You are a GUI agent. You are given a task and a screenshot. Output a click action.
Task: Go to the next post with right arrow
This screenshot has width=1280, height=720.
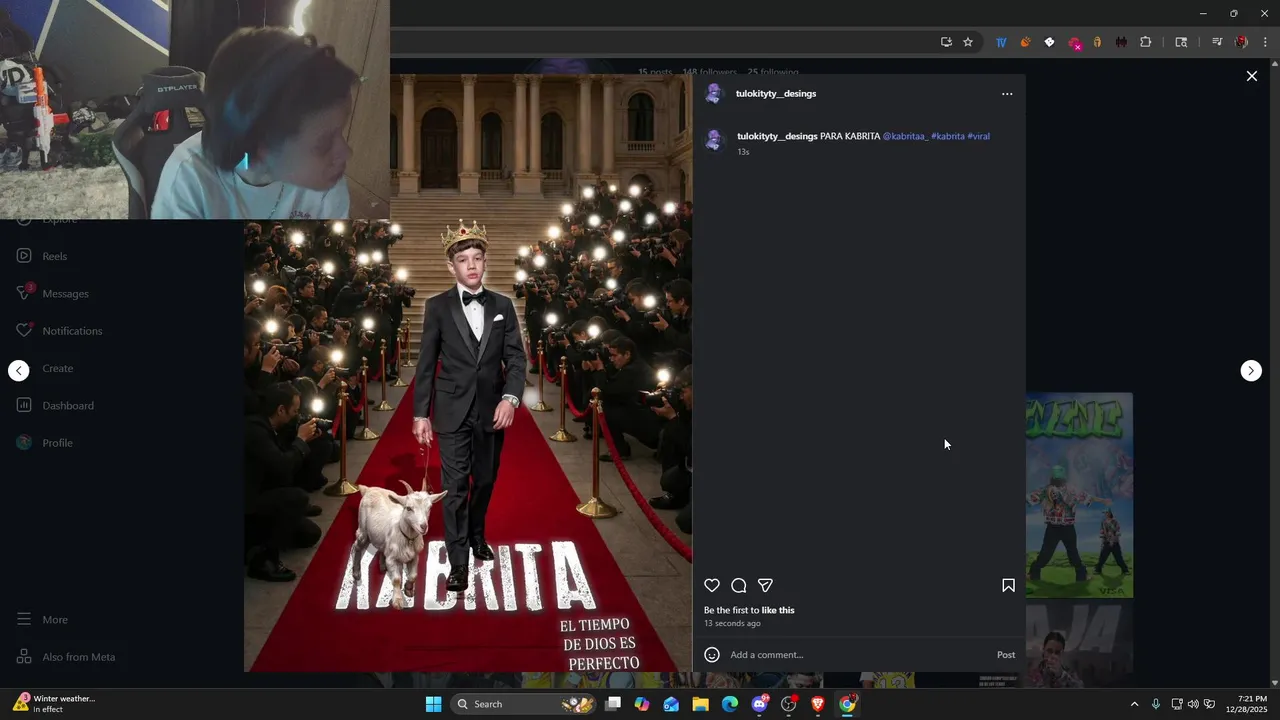1251,371
